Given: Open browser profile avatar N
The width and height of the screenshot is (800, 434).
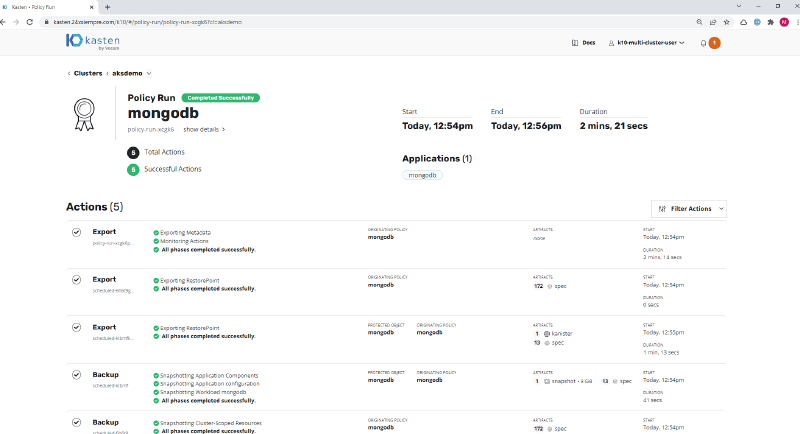Looking at the screenshot, I should pos(784,22).
